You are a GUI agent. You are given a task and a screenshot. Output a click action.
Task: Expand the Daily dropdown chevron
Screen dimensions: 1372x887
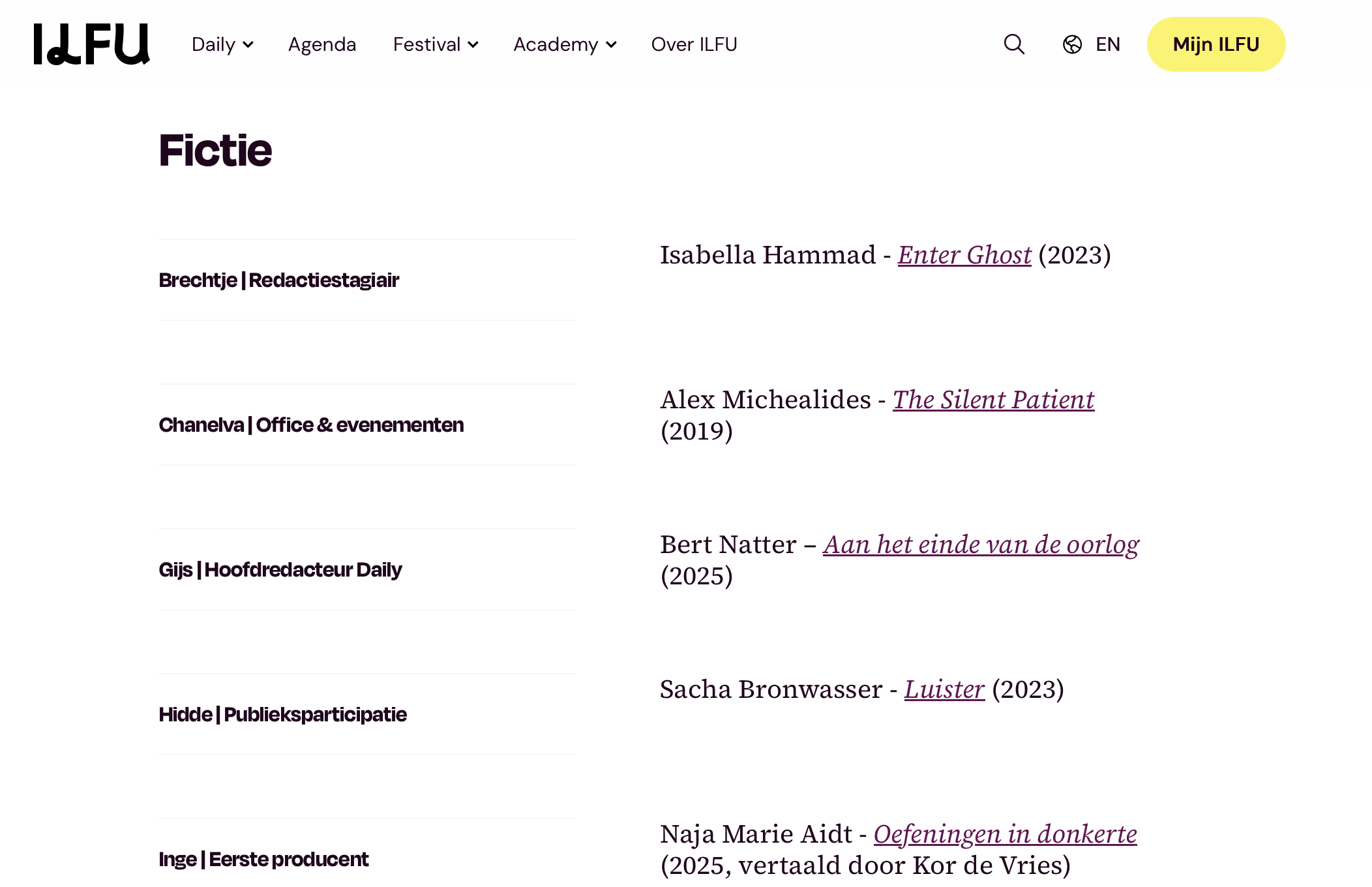pyautogui.click(x=248, y=45)
